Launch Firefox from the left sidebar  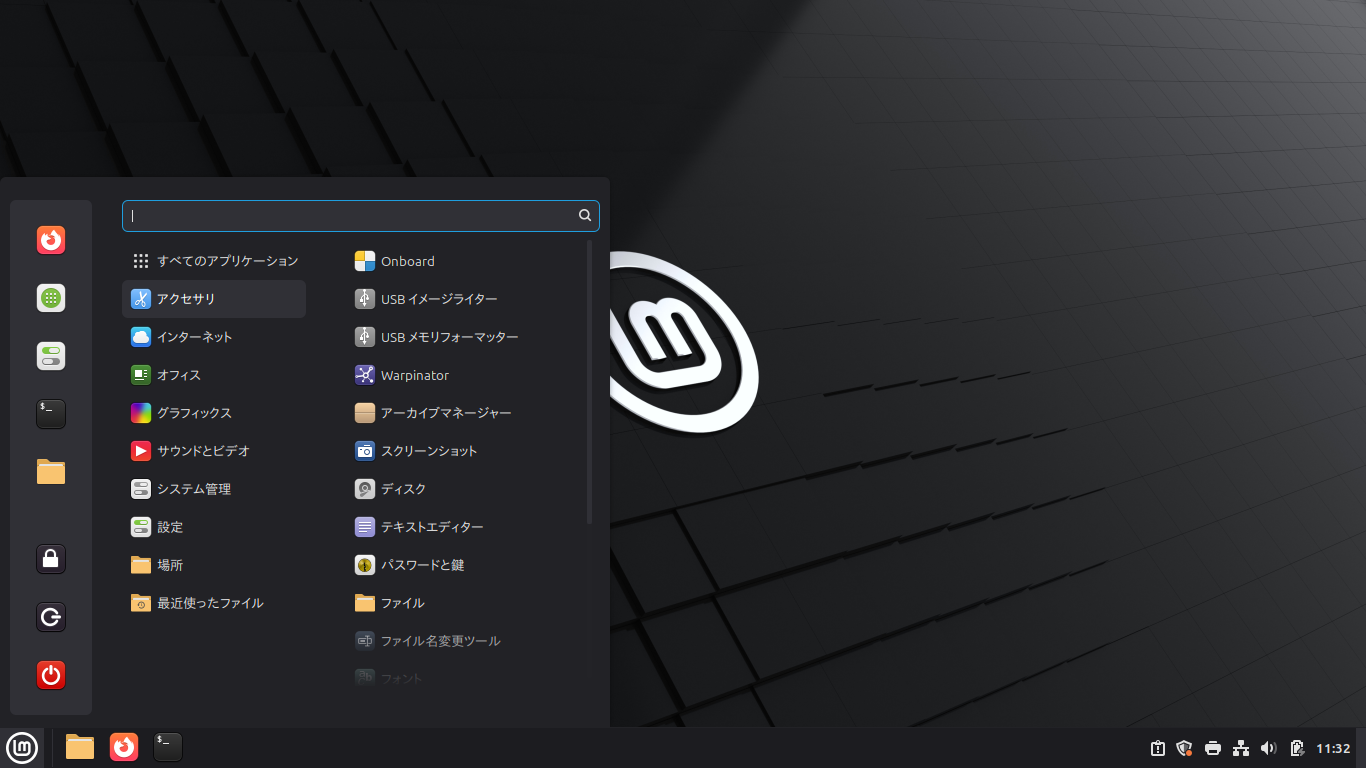[50, 240]
